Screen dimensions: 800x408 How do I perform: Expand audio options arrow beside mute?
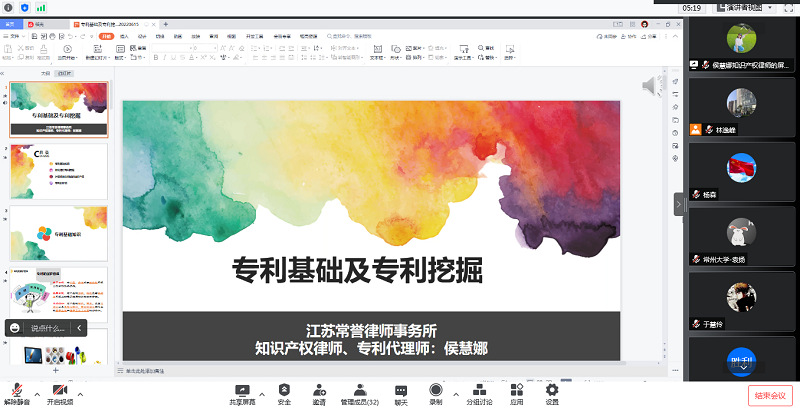coord(37,395)
